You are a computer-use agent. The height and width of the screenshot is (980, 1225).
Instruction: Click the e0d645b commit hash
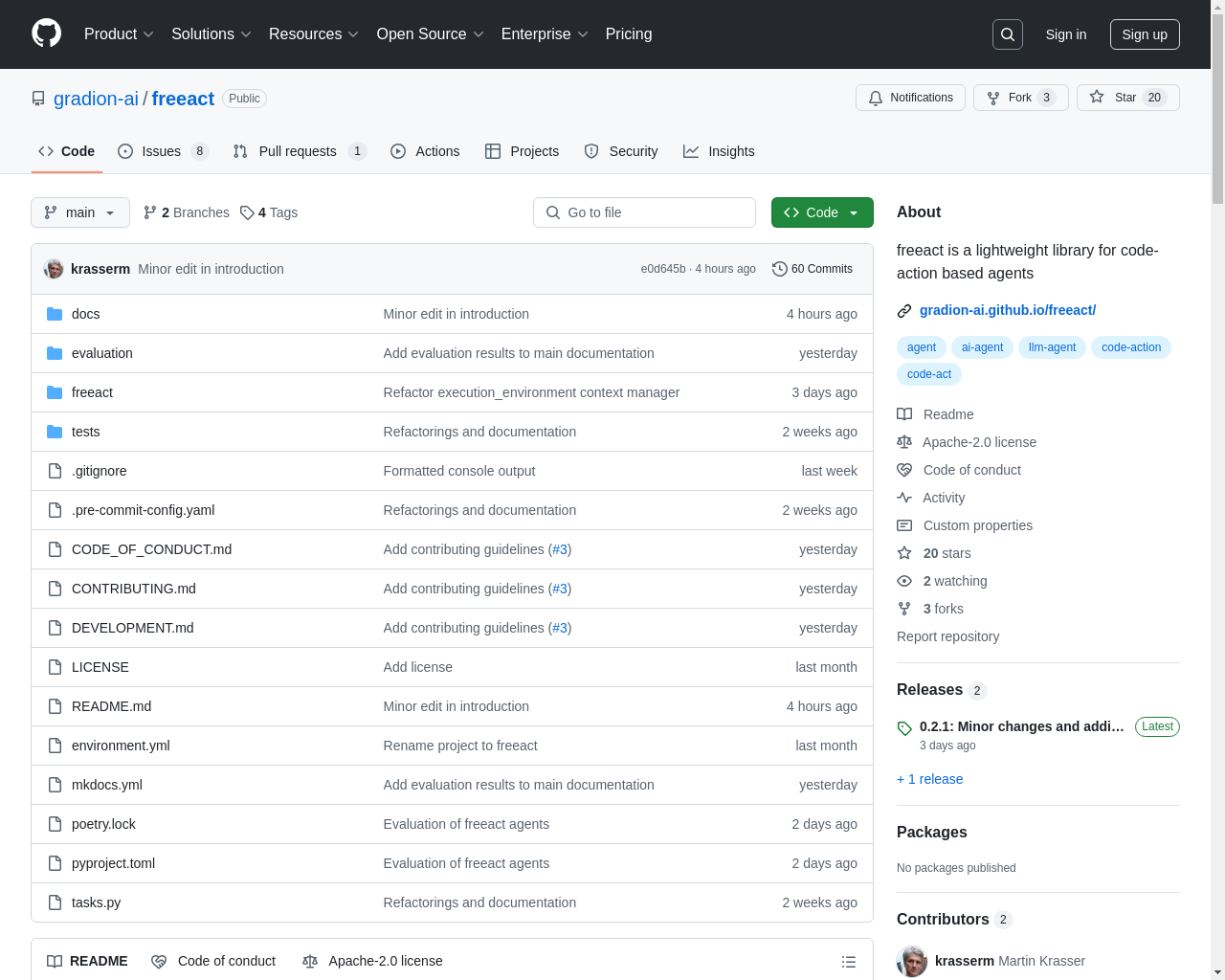[663, 269]
